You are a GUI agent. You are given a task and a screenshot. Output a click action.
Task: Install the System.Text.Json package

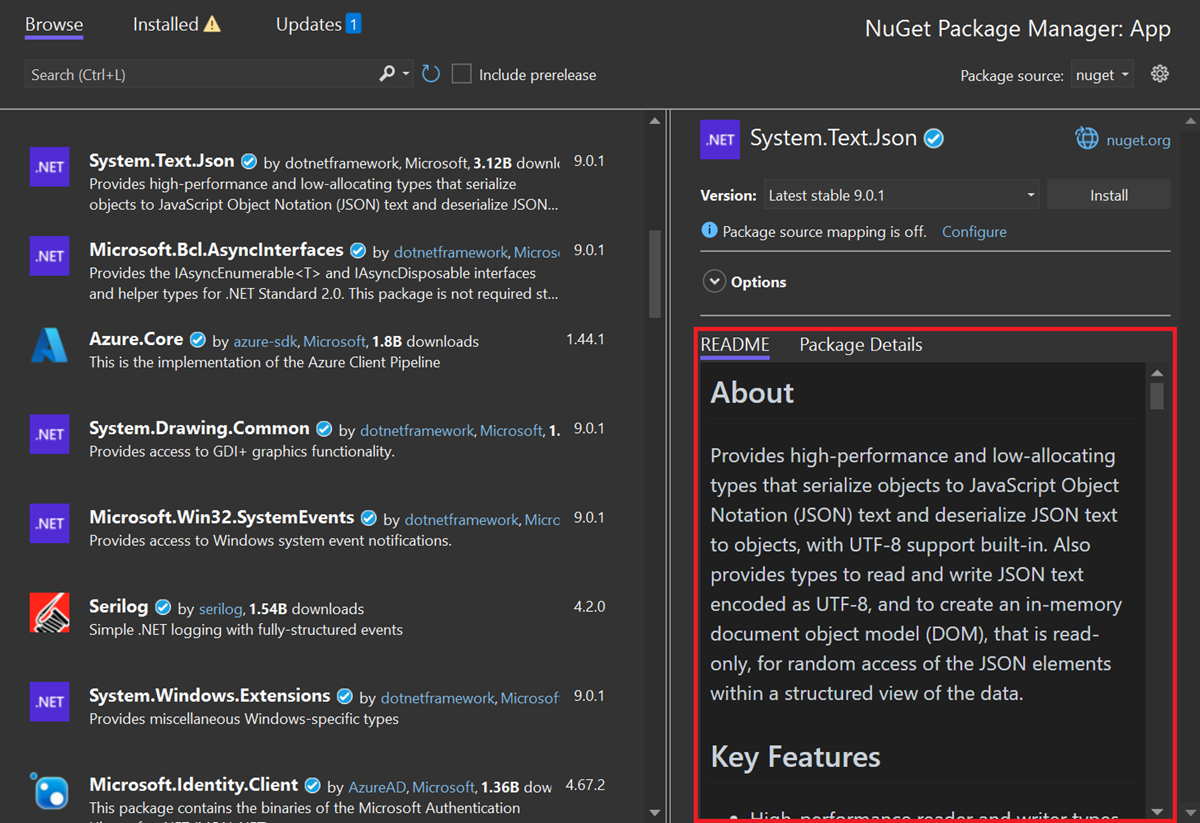click(x=1108, y=194)
